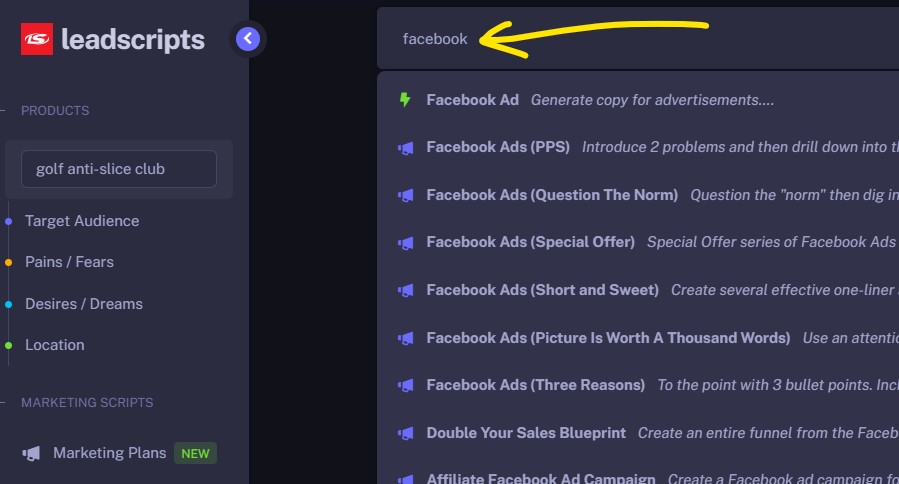899x484 pixels.
Task: Click the lightning bolt icon beside Facebook Ad
Action: coord(405,100)
